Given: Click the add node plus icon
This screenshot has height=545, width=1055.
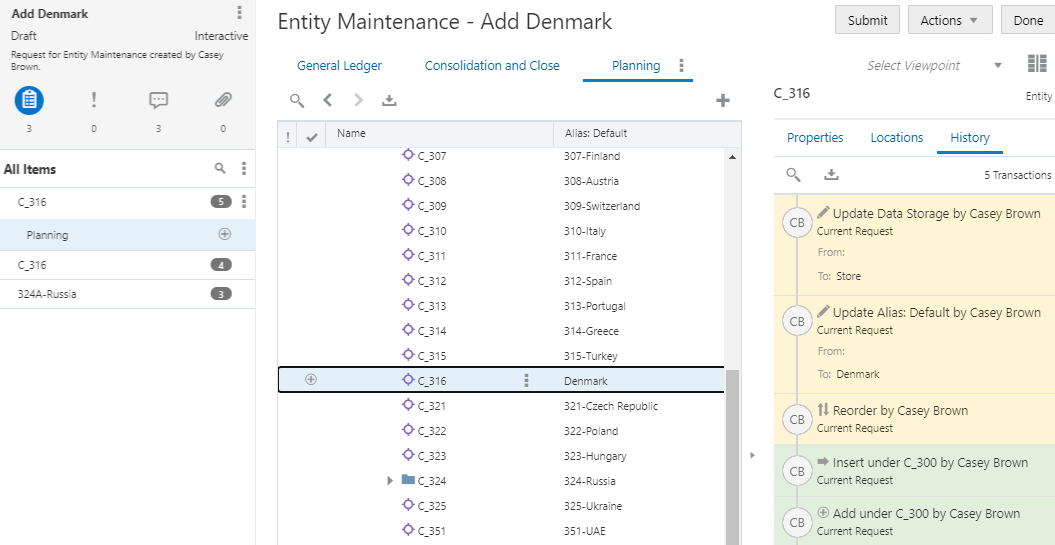Looking at the screenshot, I should pyautogui.click(x=723, y=100).
